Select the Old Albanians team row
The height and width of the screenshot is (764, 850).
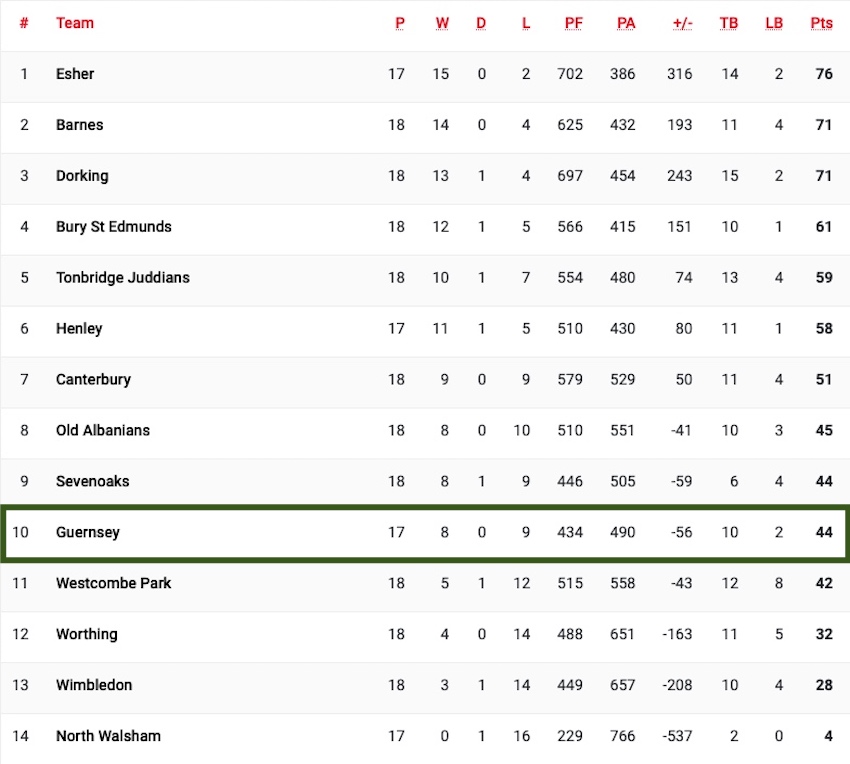425,431
